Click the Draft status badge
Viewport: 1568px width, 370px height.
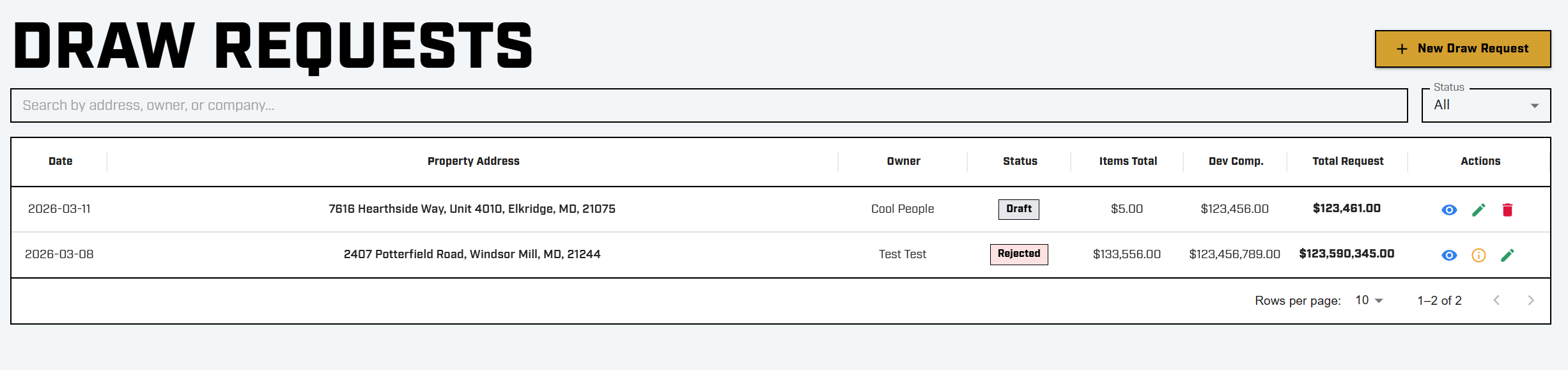pos(1018,209)
